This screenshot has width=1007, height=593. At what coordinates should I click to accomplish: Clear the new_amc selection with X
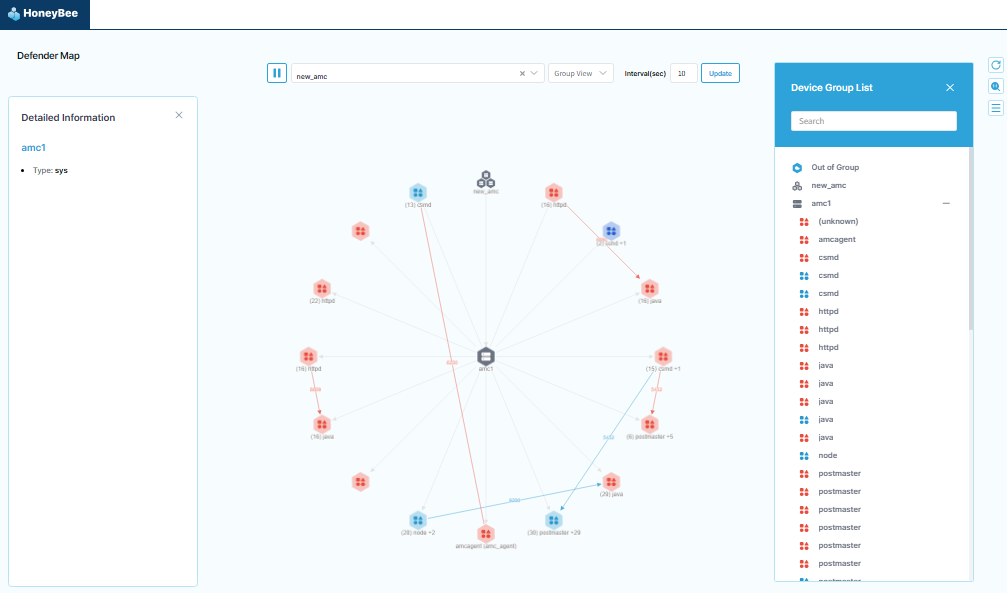click(x=522, y=73)
